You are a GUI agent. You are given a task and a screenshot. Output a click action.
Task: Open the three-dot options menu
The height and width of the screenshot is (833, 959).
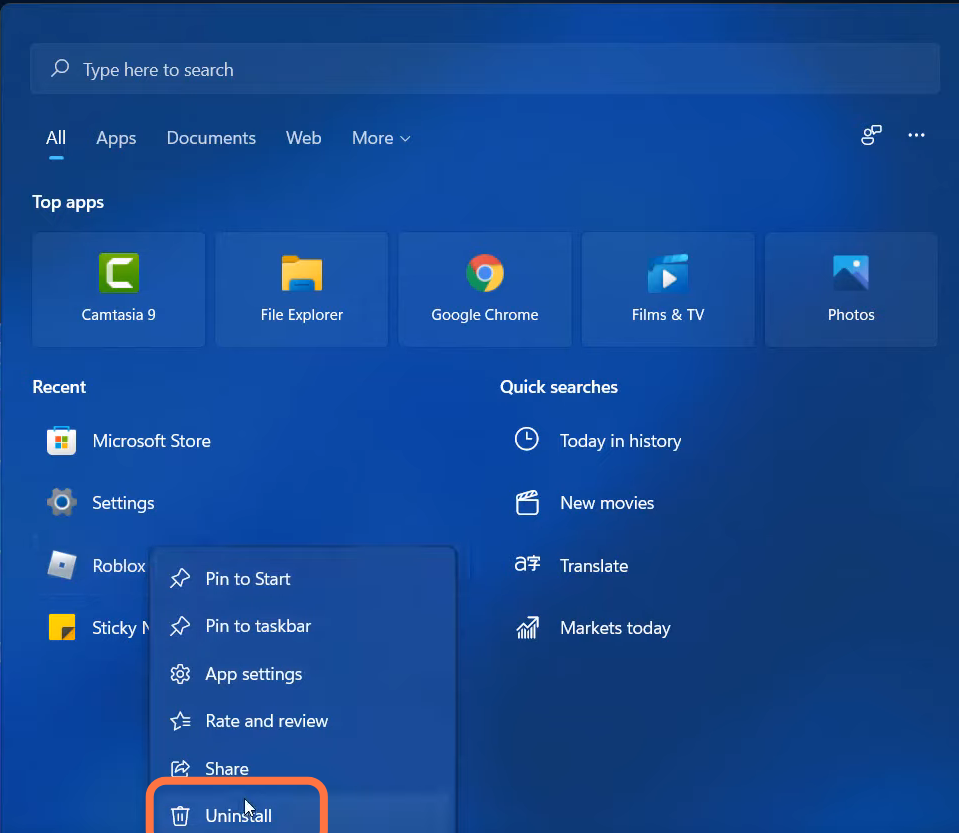click(916, 135)
